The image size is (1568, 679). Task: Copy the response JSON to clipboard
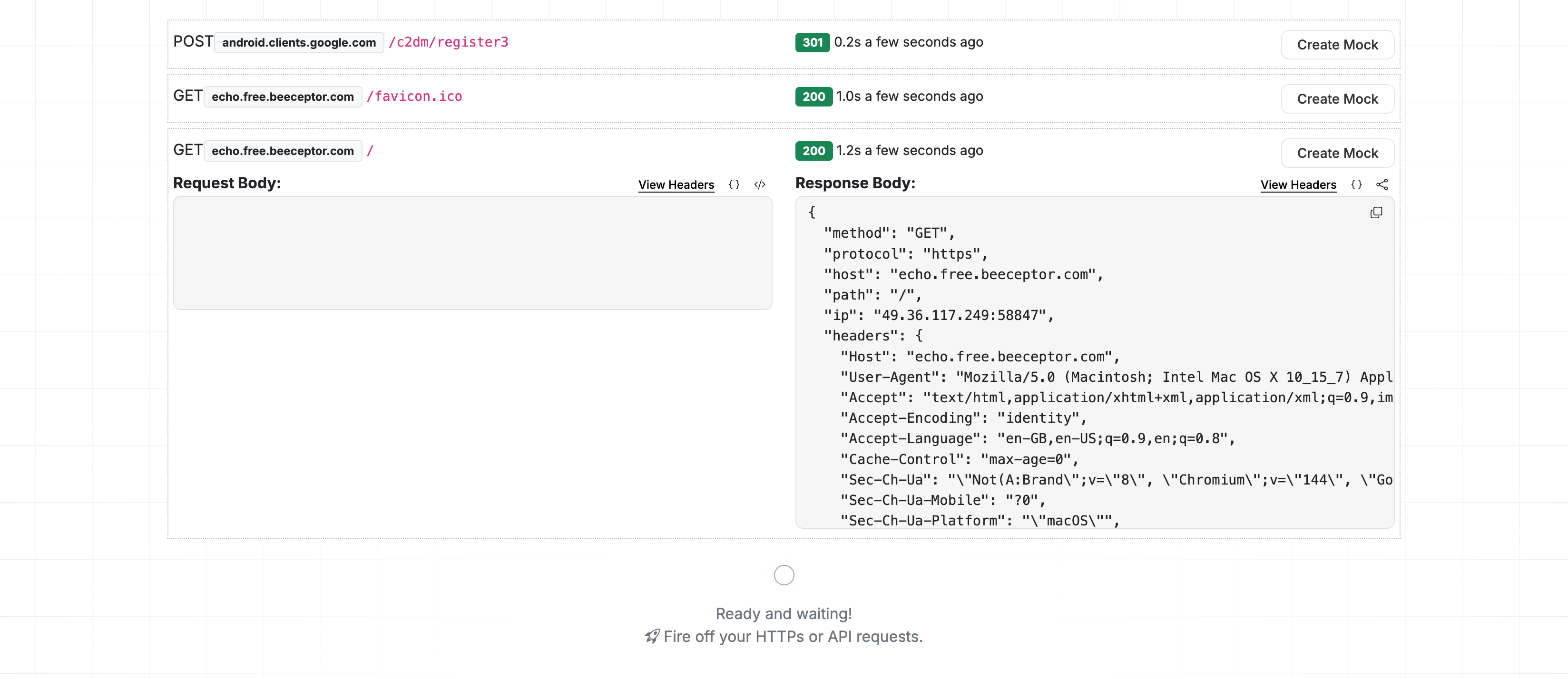1376,213
